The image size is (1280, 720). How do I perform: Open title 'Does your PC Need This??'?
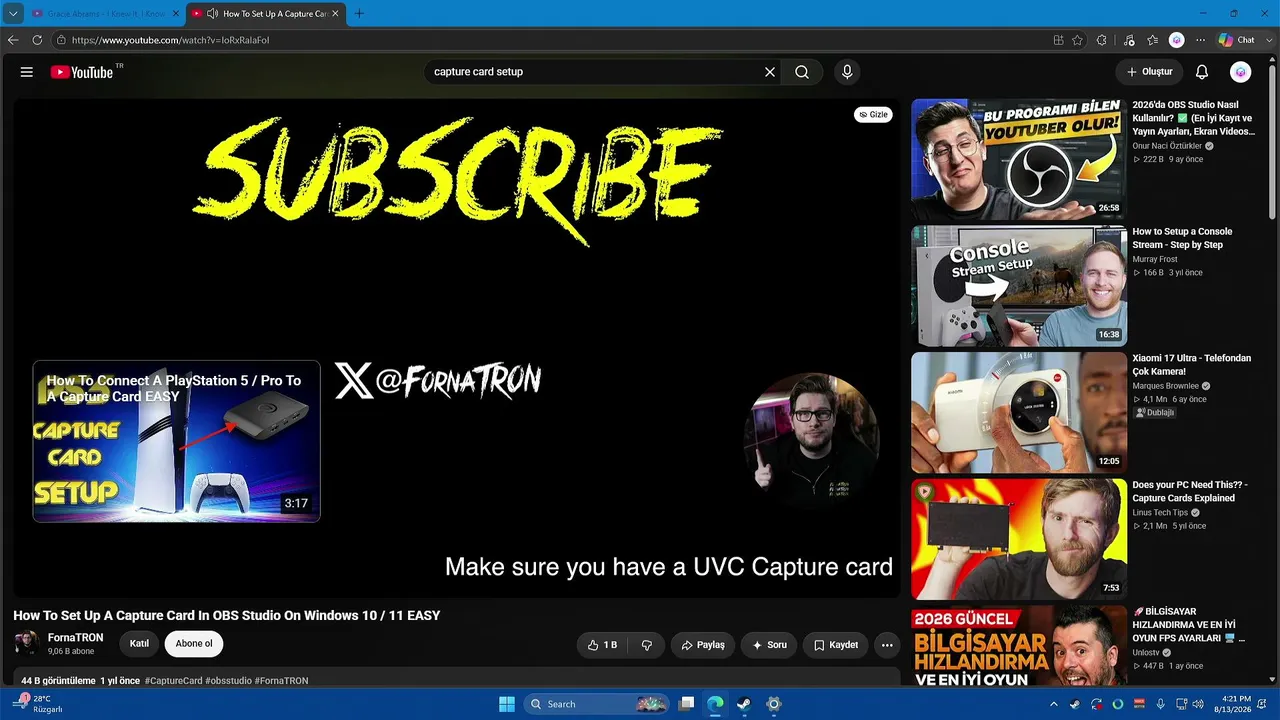point(1190,491)
